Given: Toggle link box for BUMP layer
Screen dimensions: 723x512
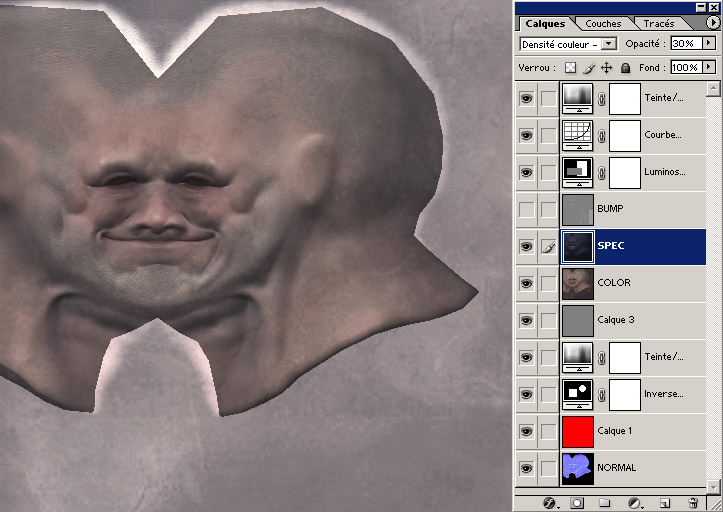Looking at the screenshot, I should pyautogui.click(x=548, y=209).
